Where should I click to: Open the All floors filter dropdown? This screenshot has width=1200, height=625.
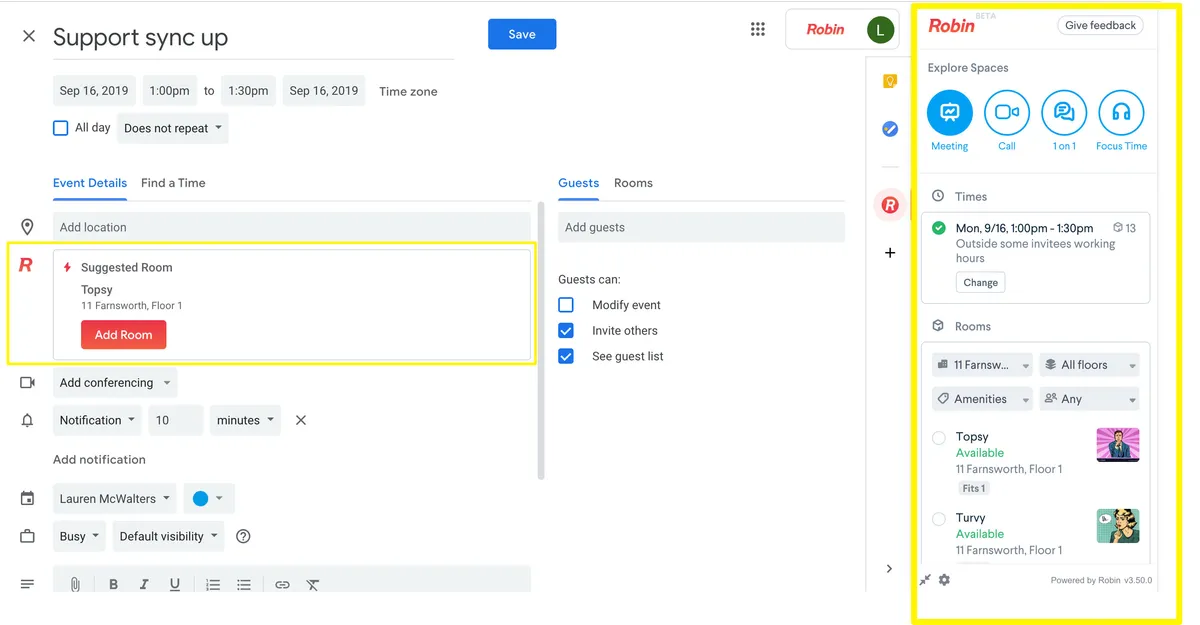click(x=1089, y=365)
